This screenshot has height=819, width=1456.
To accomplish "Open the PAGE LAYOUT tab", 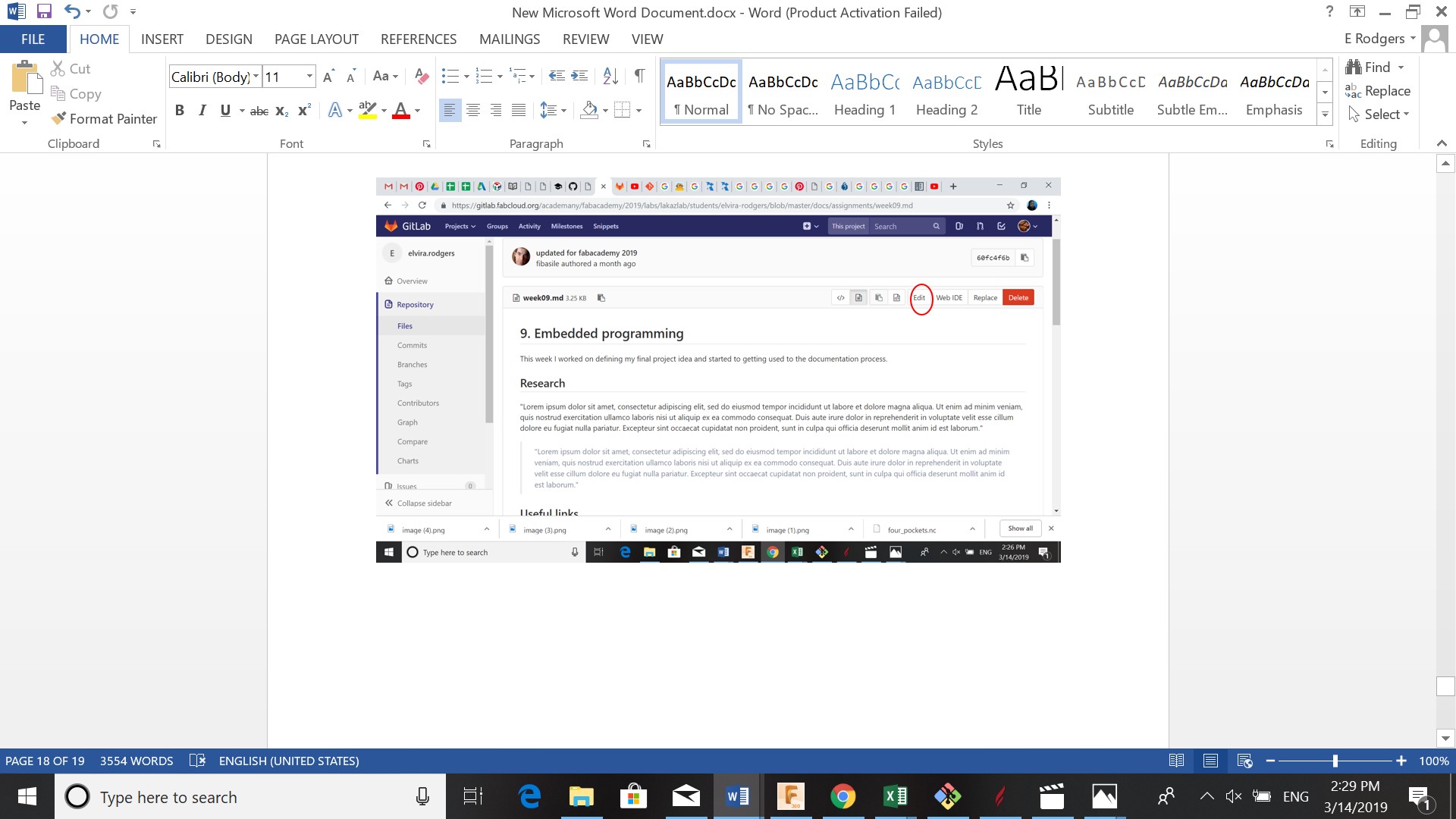I will pyautogui.click(x=316, y=39).
